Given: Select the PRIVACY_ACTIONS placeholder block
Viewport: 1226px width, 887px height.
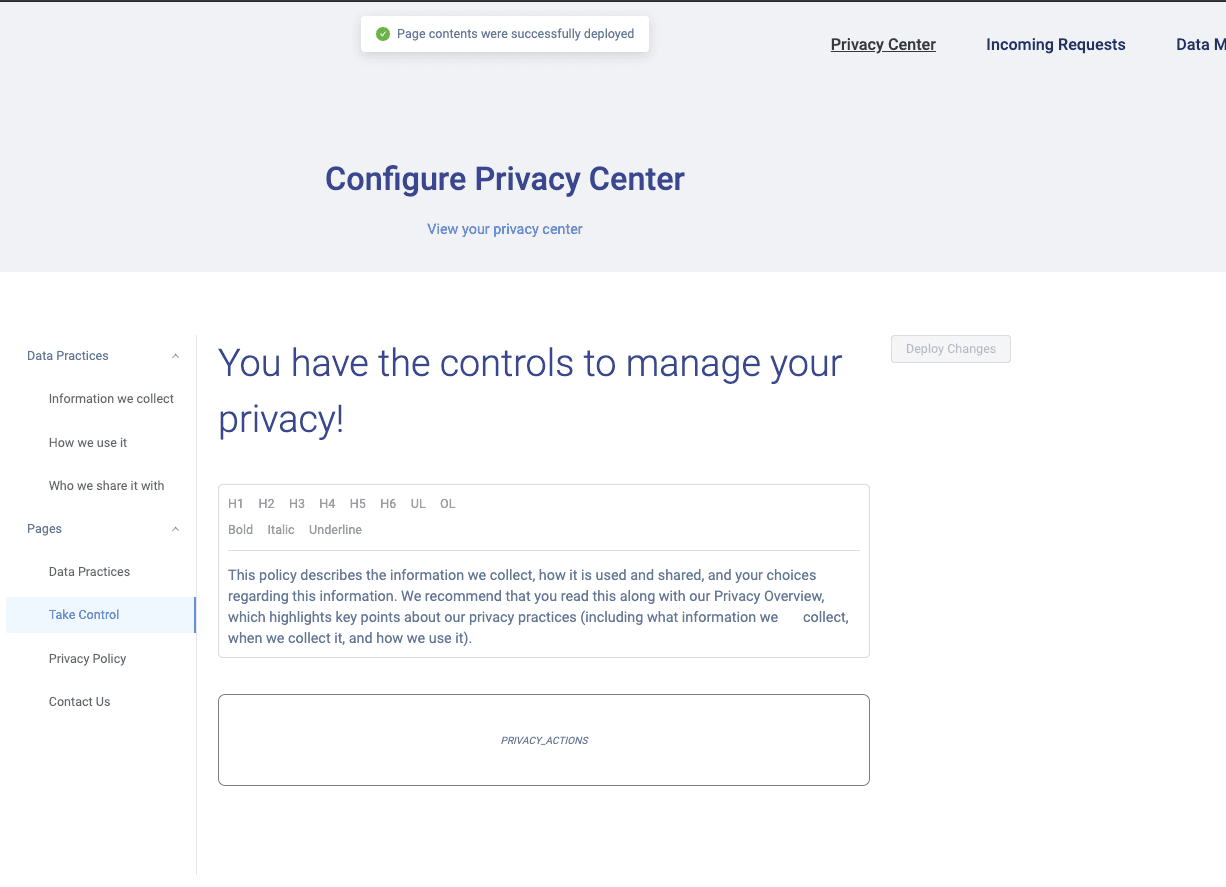Looking at the screenshot, I should (544, 740).
